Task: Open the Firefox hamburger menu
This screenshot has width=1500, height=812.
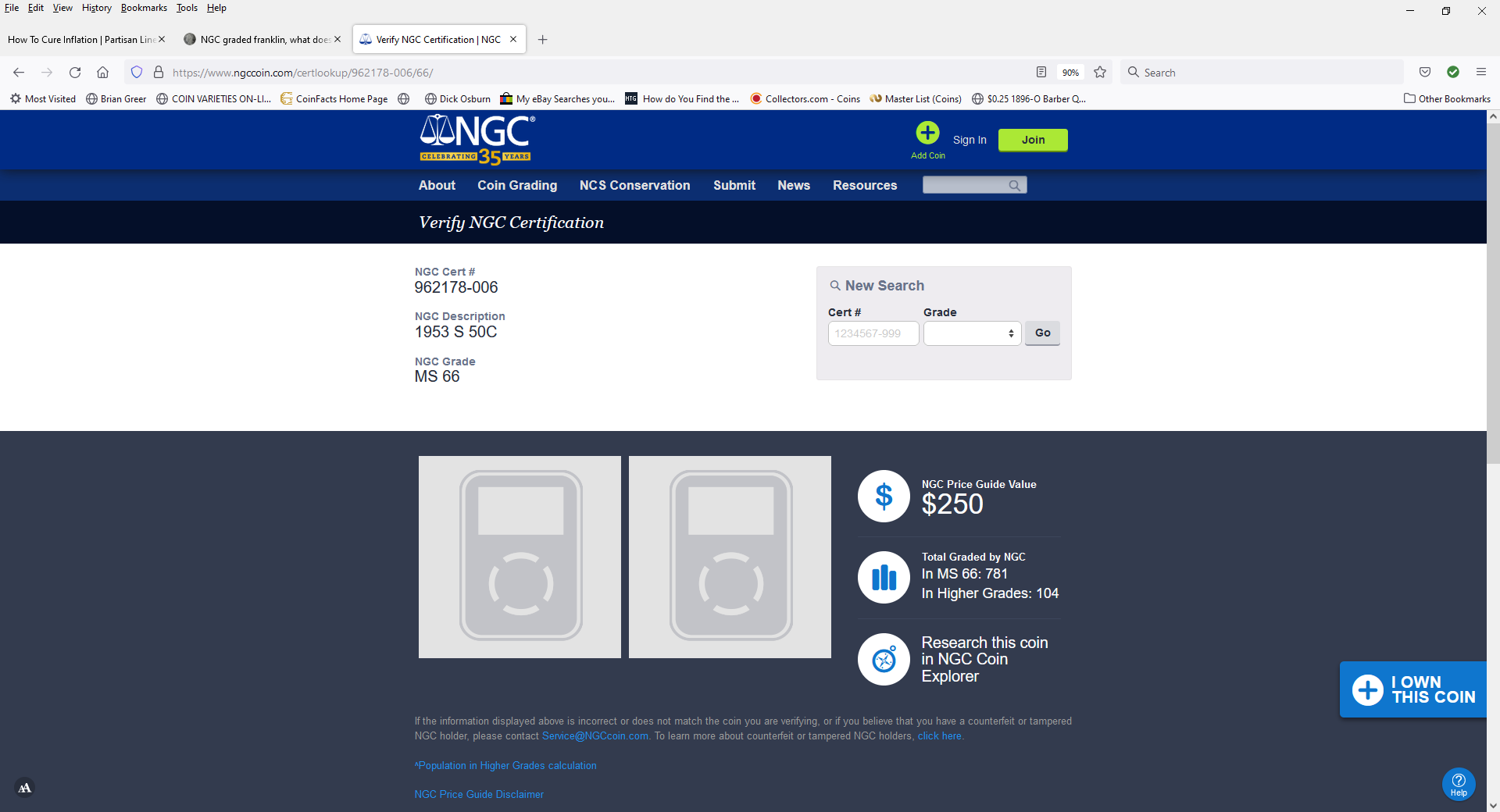Action: (x=1481, y=72)
